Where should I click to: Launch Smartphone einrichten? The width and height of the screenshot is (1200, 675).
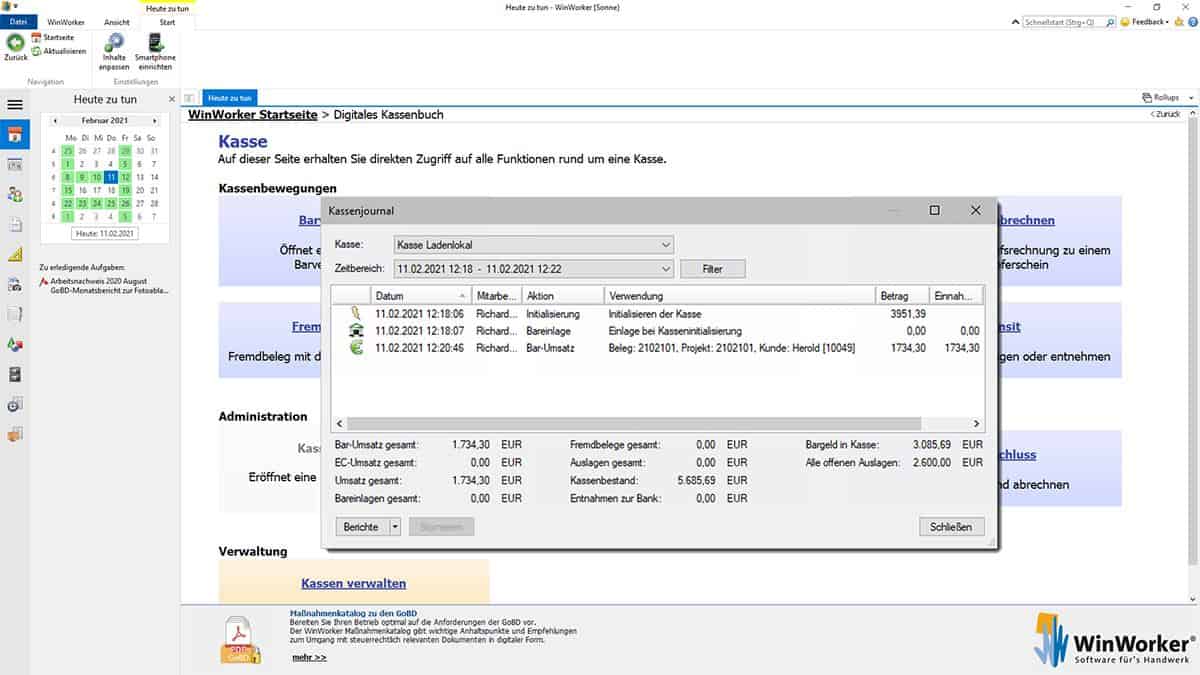click(156, 52)
